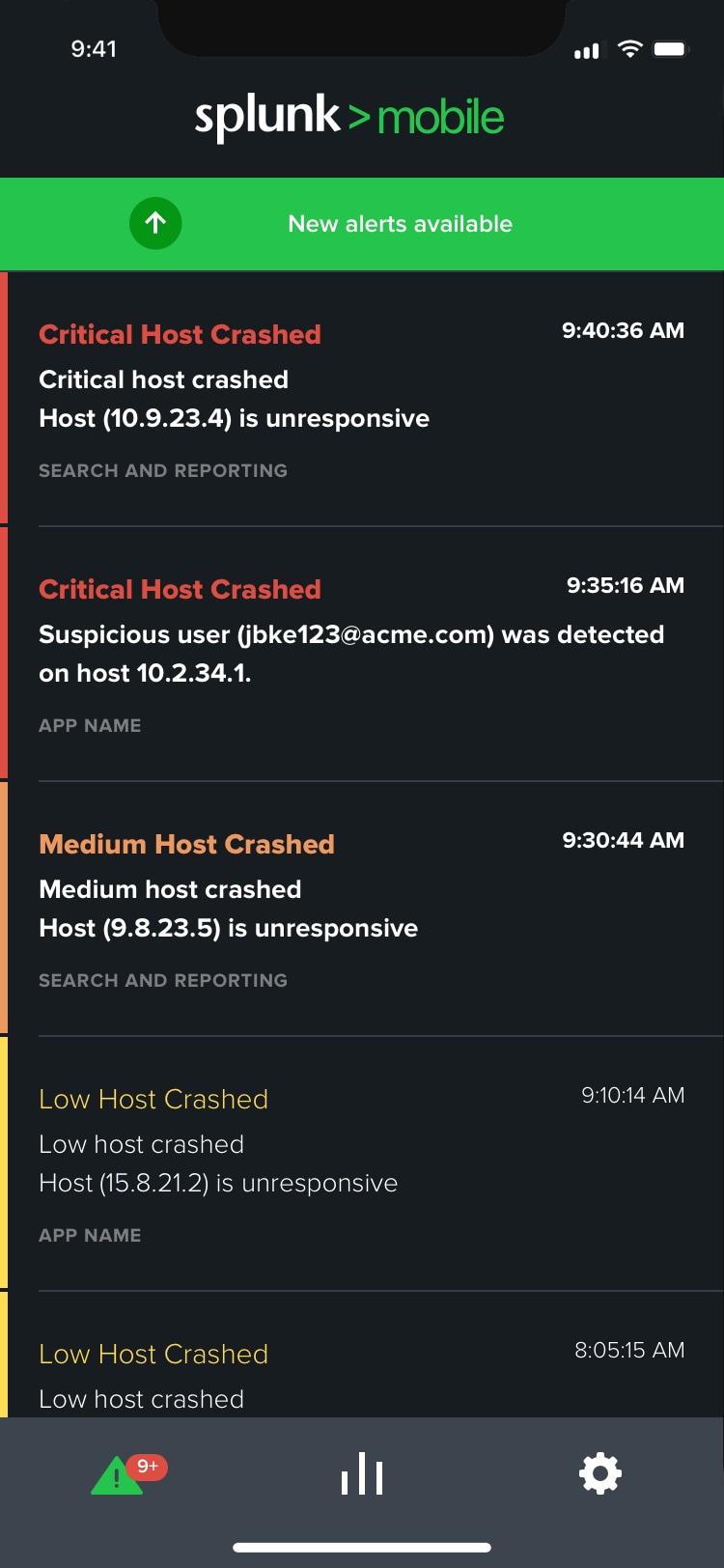Tap Host (9.8.23.5) is unresponsive text
The image size is (724, 1568).
pyautogui.click(x=228, y=928)
